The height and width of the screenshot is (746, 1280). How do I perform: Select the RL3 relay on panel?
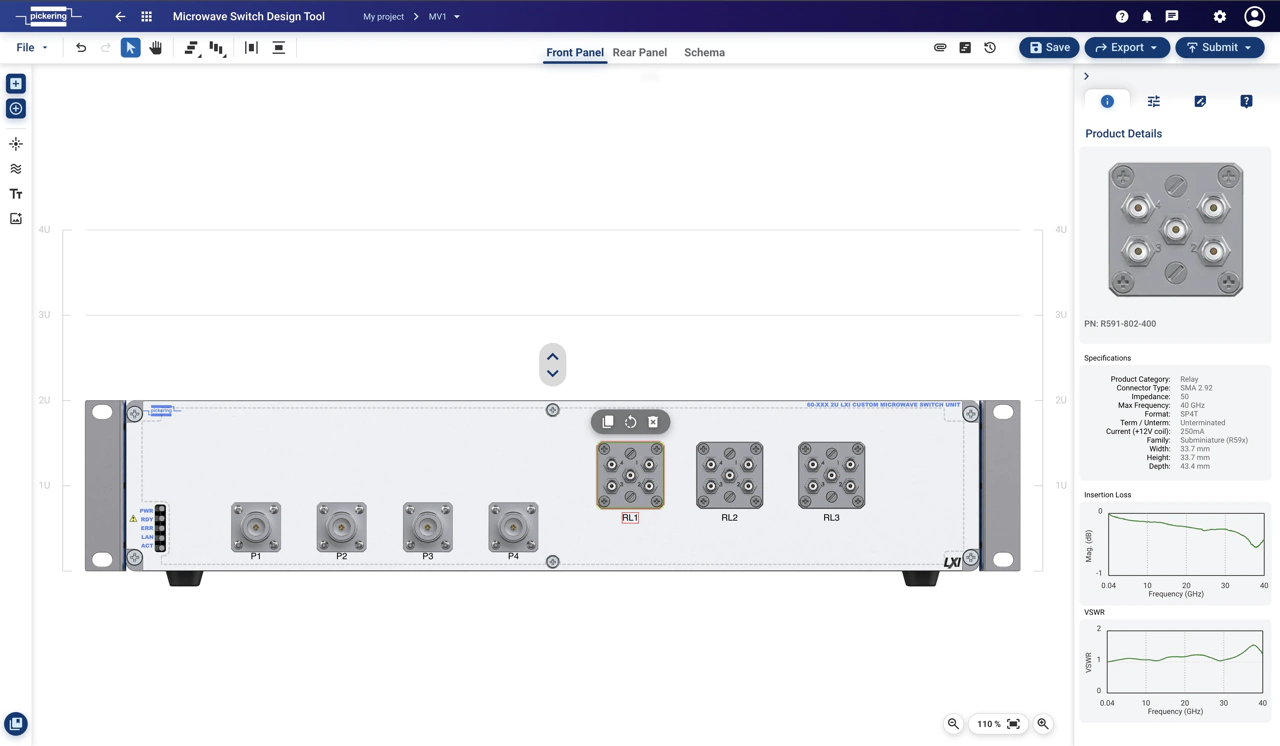point(832,475)
